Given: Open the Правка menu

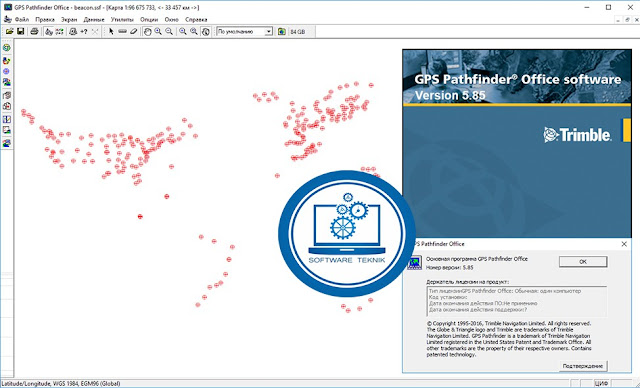Looking at the screenshot, I should pos(45,20).
